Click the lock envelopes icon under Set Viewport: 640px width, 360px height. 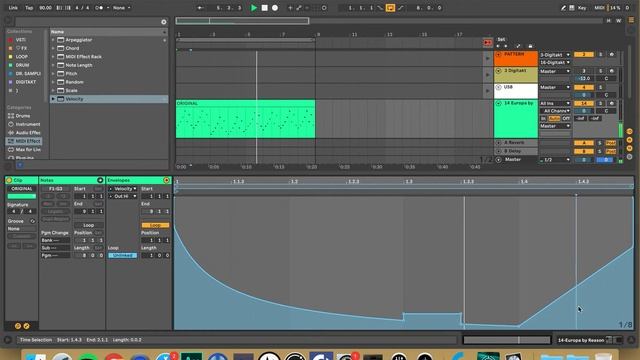530,46
